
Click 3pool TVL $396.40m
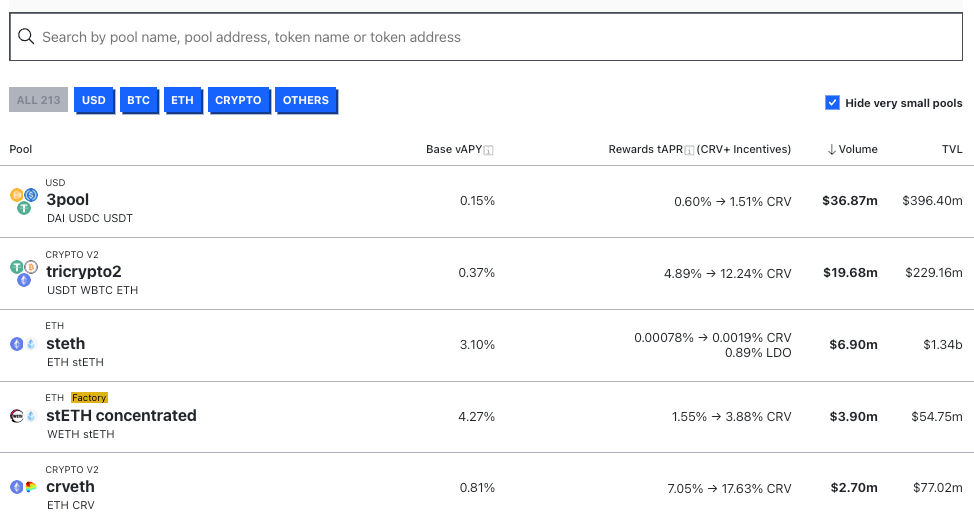click(x=932, y=201)
